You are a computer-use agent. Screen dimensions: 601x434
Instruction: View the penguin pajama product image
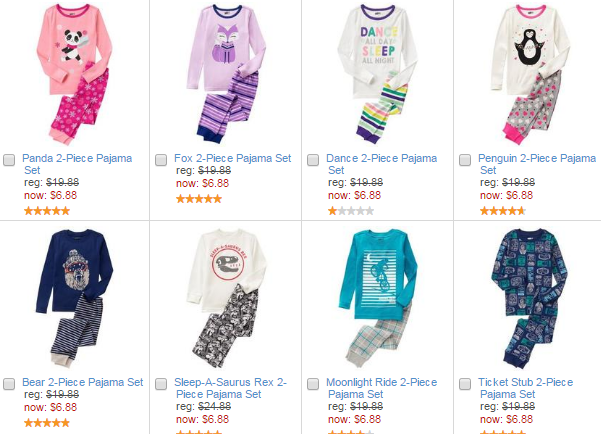tap(527, 75)
